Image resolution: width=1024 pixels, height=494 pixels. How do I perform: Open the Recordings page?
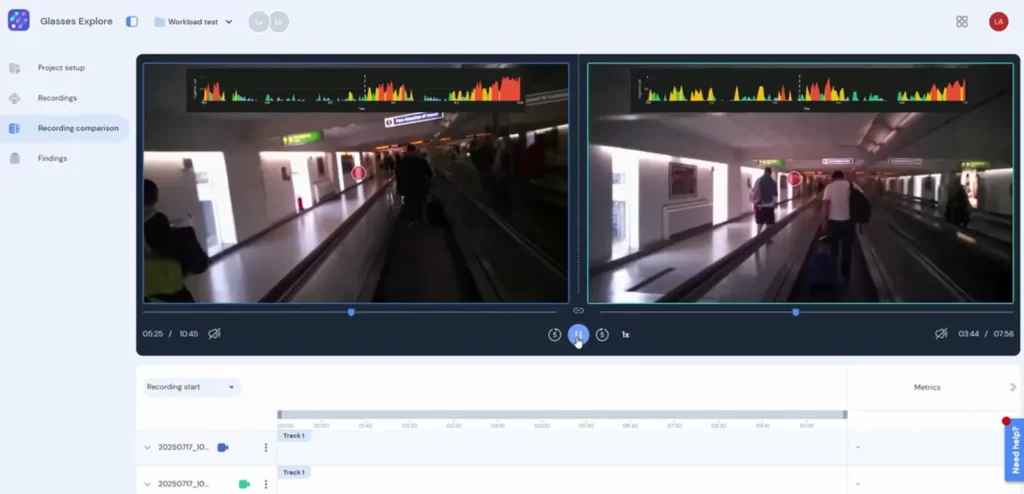coord(57,98)
